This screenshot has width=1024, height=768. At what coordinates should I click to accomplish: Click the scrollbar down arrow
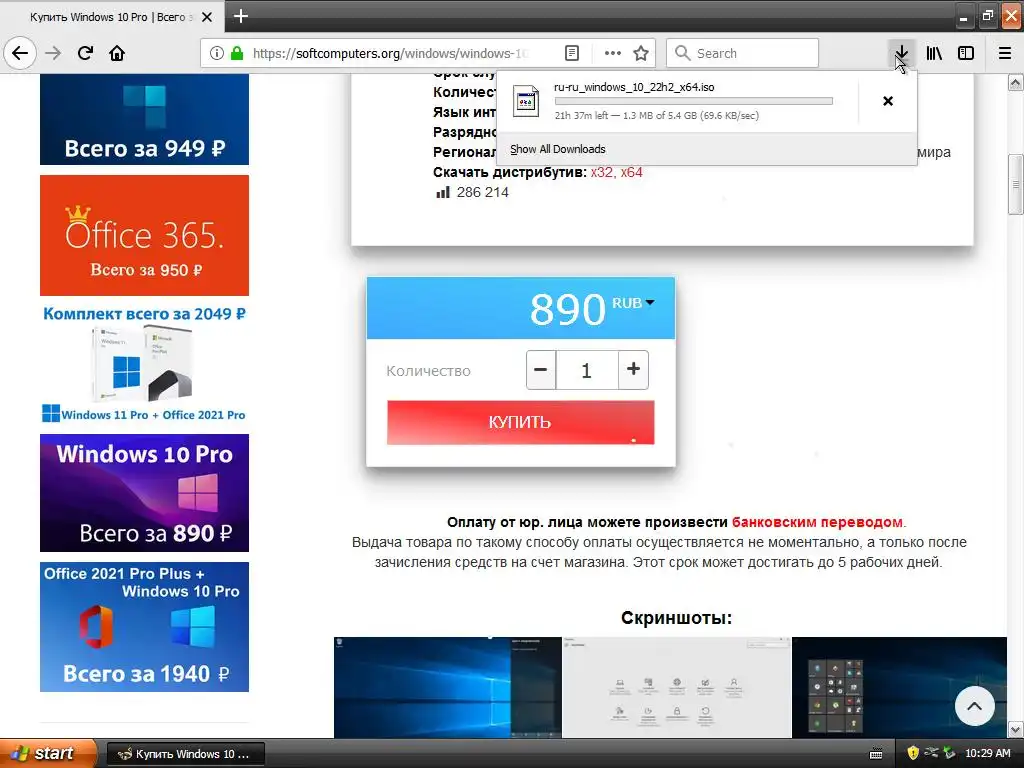click(x=1015, y=729)
